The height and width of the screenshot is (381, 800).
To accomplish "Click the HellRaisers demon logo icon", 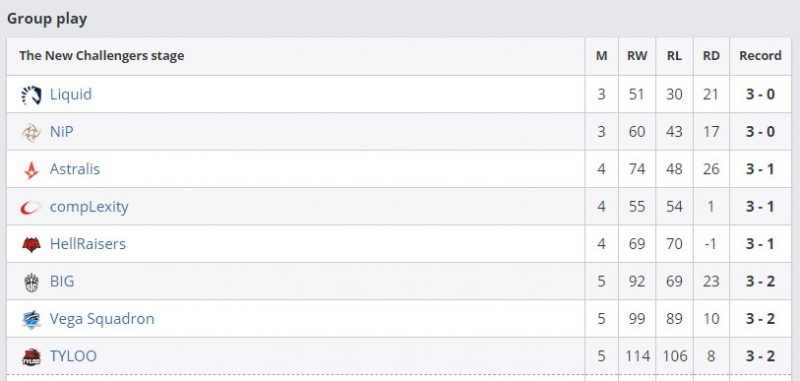I will 31,245.
